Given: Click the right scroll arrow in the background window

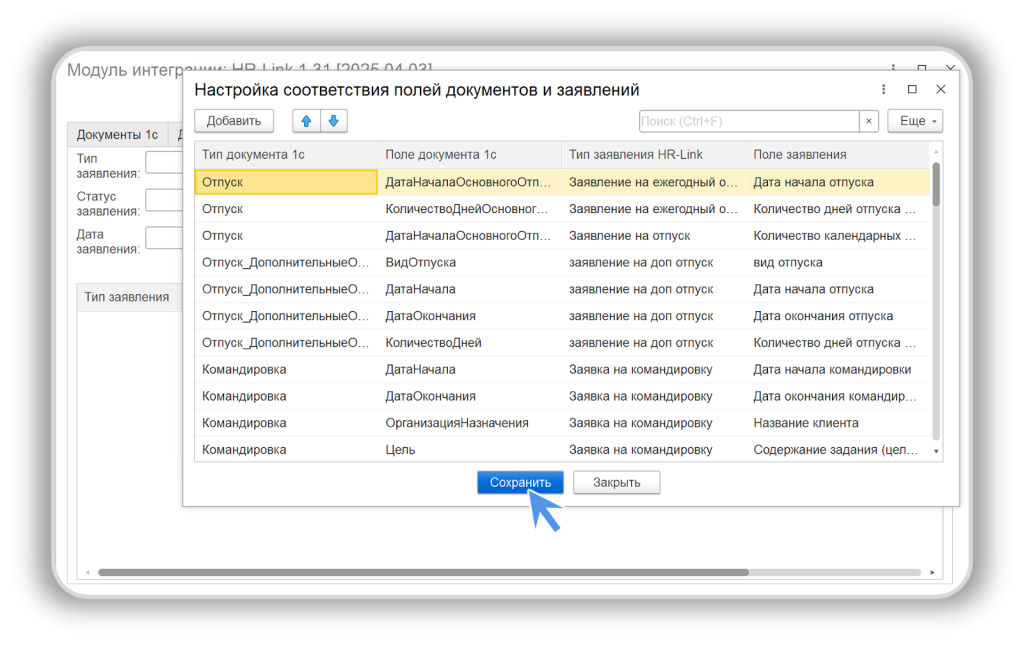Looking at the screenshot, I should [x=932, y=573].
